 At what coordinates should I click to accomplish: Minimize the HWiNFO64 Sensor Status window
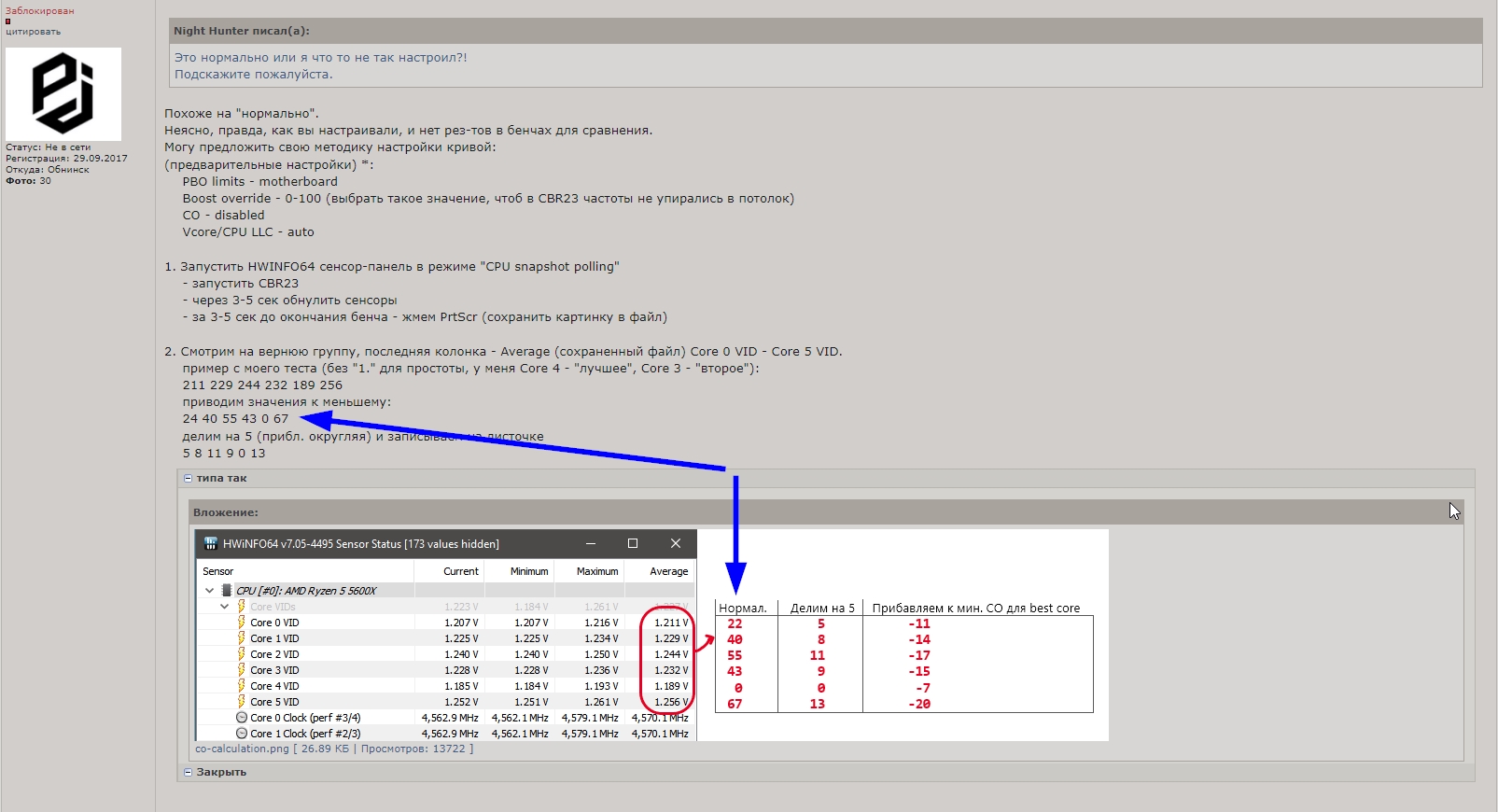coord(591,543)
